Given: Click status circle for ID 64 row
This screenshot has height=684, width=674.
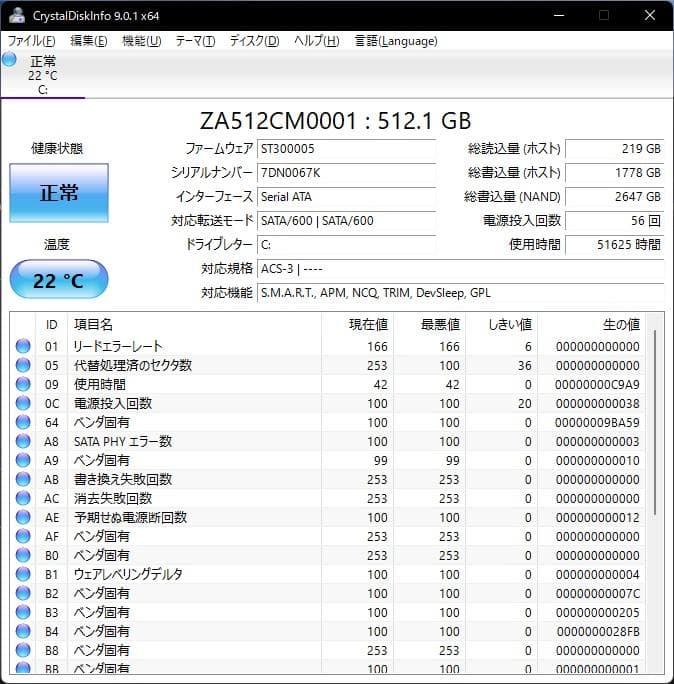Looking at the screenshot, I should pos(23,422).
